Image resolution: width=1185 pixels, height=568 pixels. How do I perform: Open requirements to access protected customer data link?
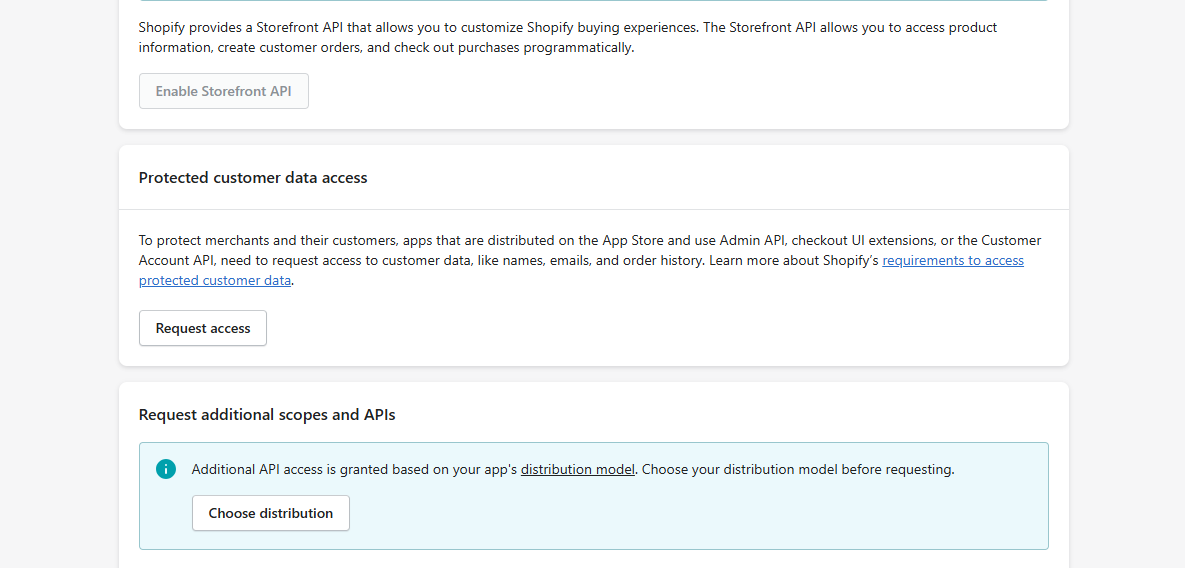tap(953, 261)
